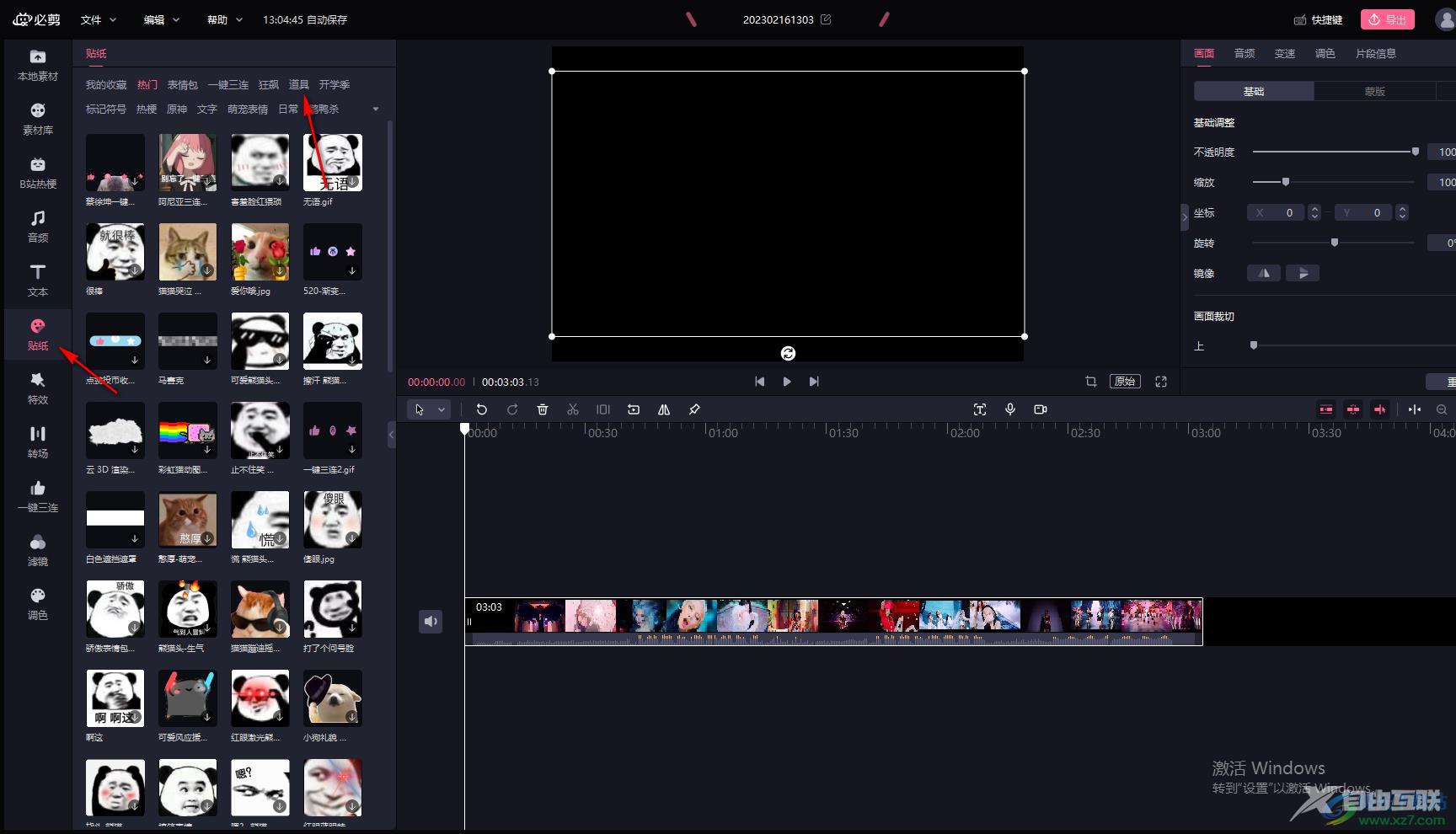The height and width of the screenshot is (834, 1456).
Task: Click the vertical mirror button
Action: [1303, 273]
